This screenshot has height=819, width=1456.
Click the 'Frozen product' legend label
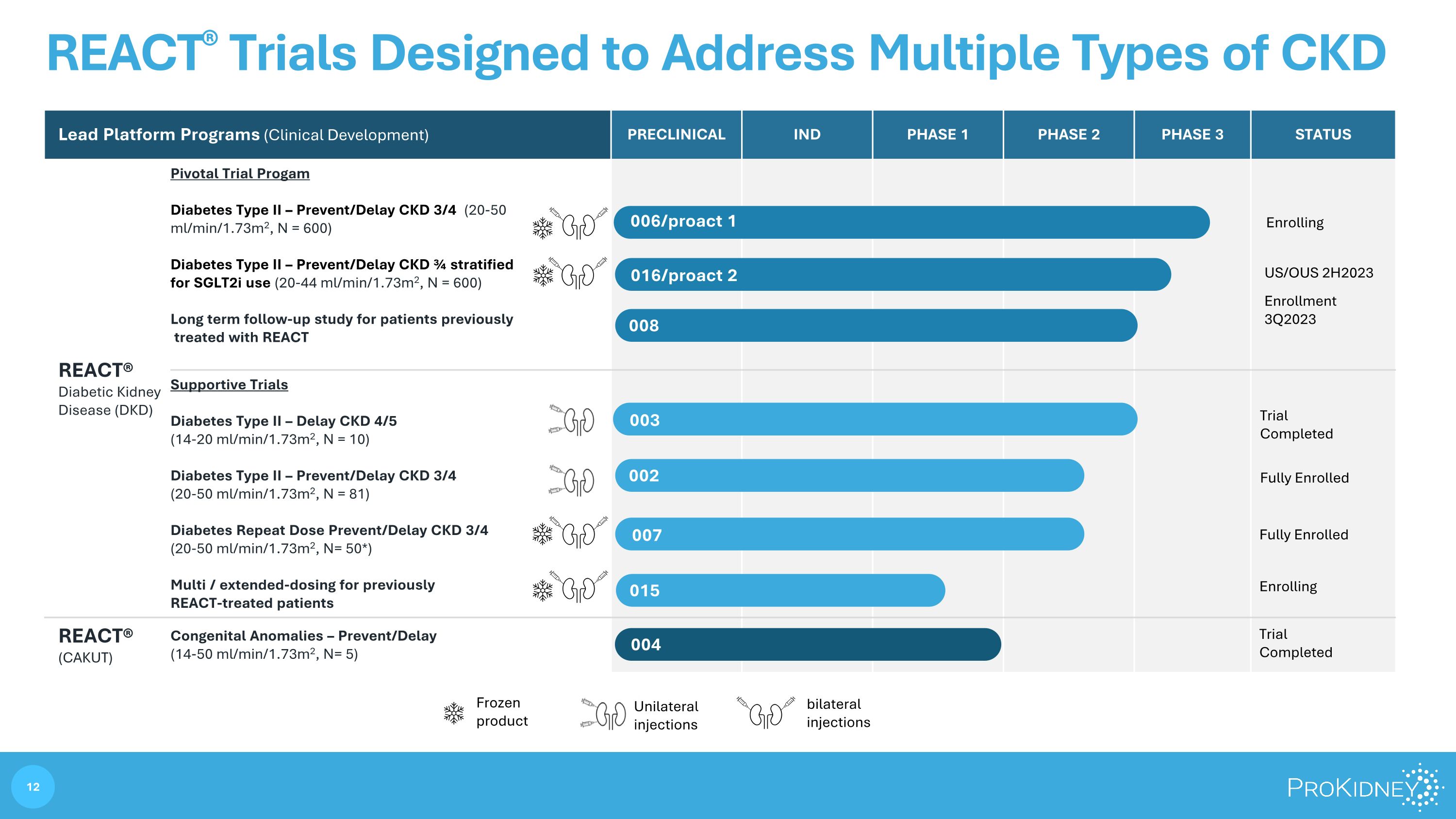tap(502, 712)
